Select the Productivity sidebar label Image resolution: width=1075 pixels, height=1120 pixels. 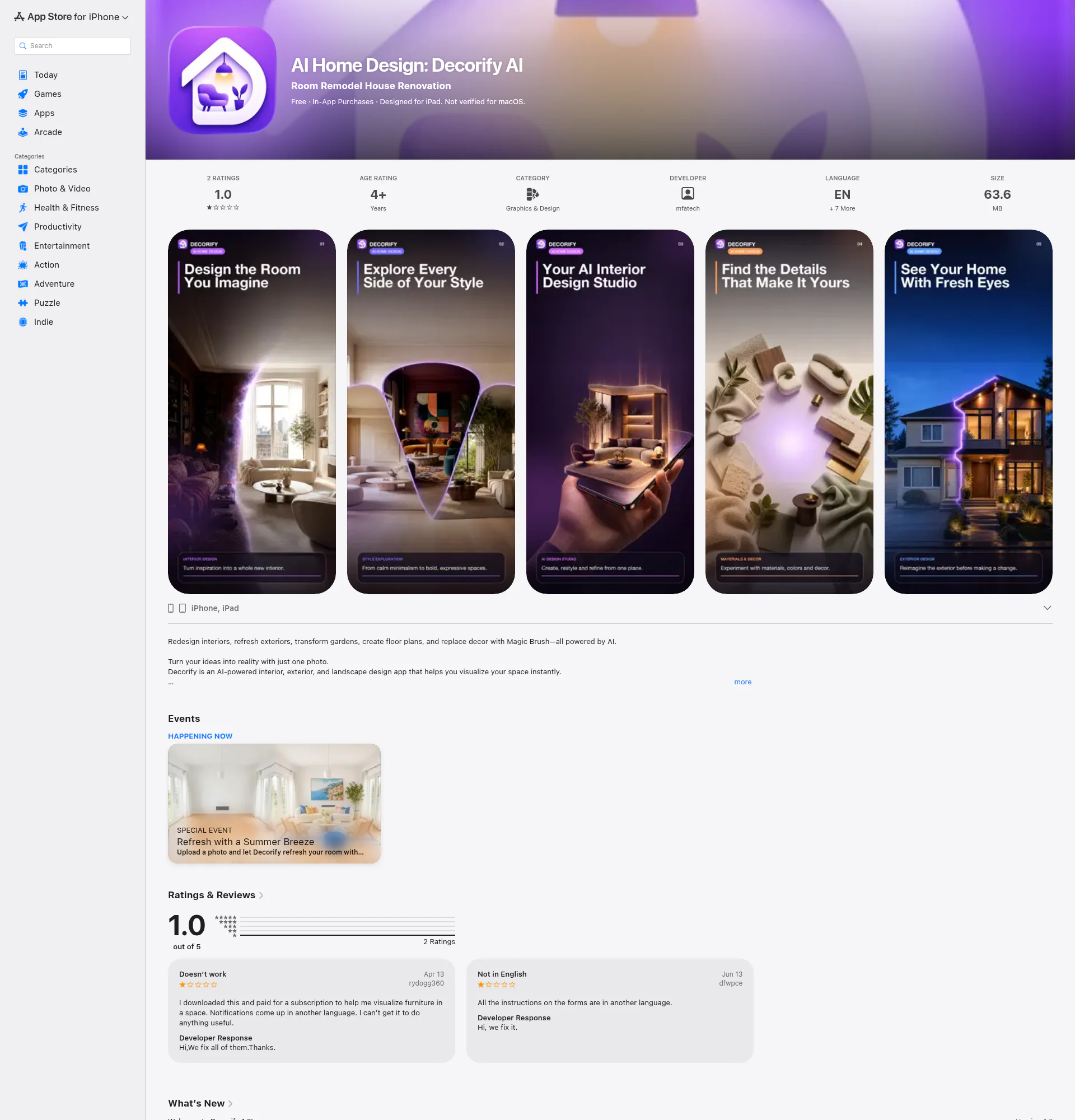tap(58, 227)
